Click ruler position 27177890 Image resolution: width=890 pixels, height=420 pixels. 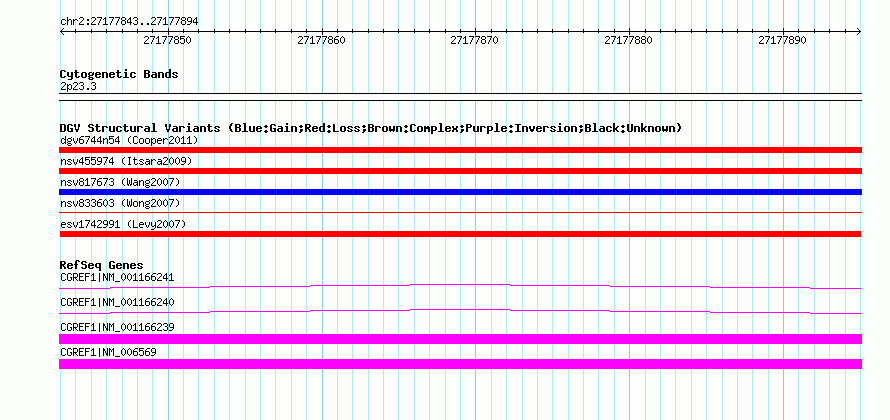pos(783,40)
